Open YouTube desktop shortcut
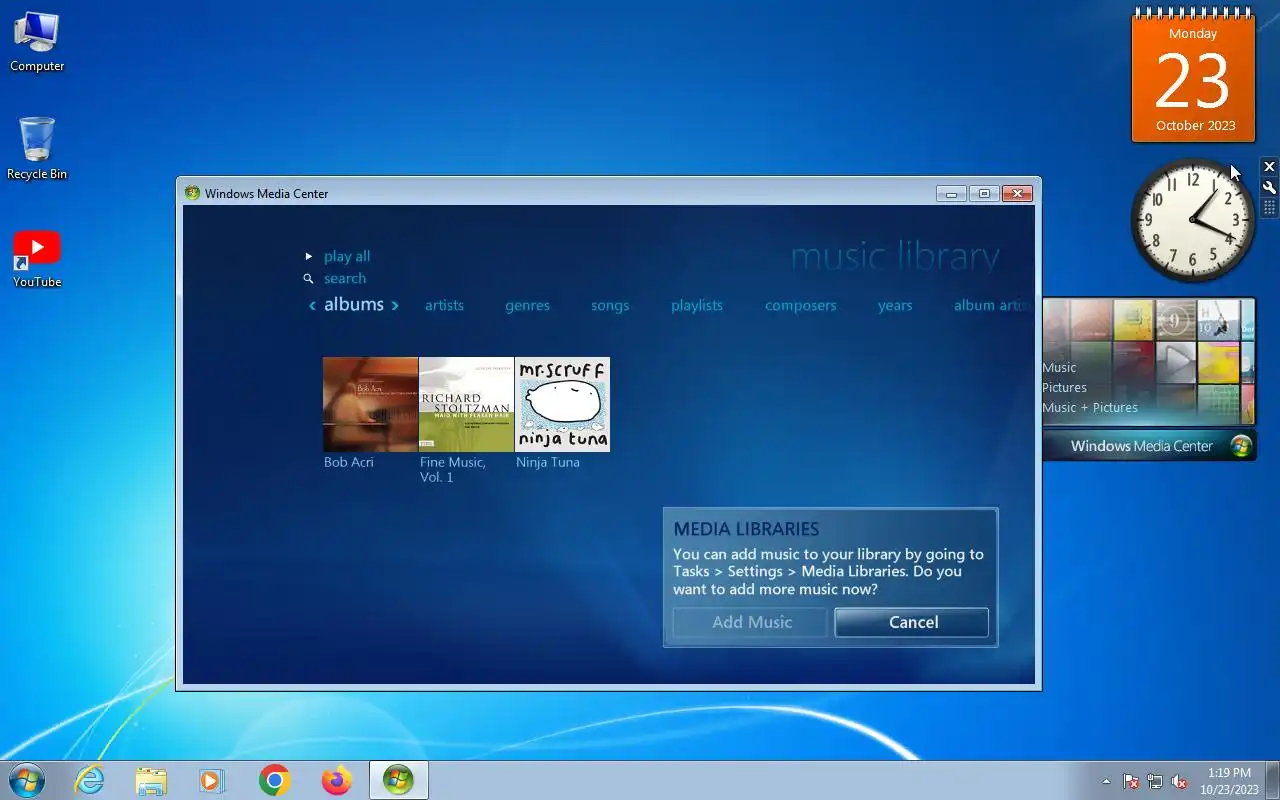This screenshot has width=1280, height=800. pos(37,259)
